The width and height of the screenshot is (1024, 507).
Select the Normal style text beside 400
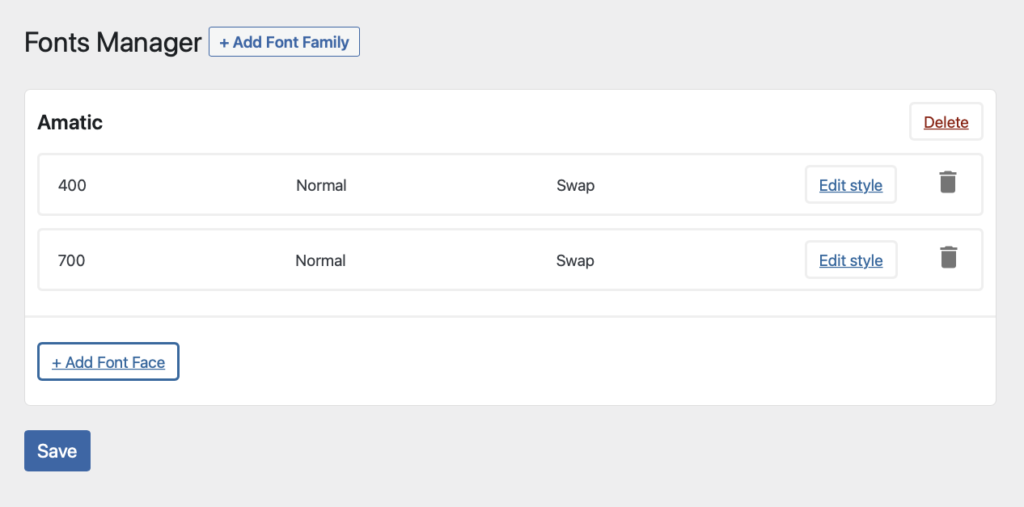321,186
